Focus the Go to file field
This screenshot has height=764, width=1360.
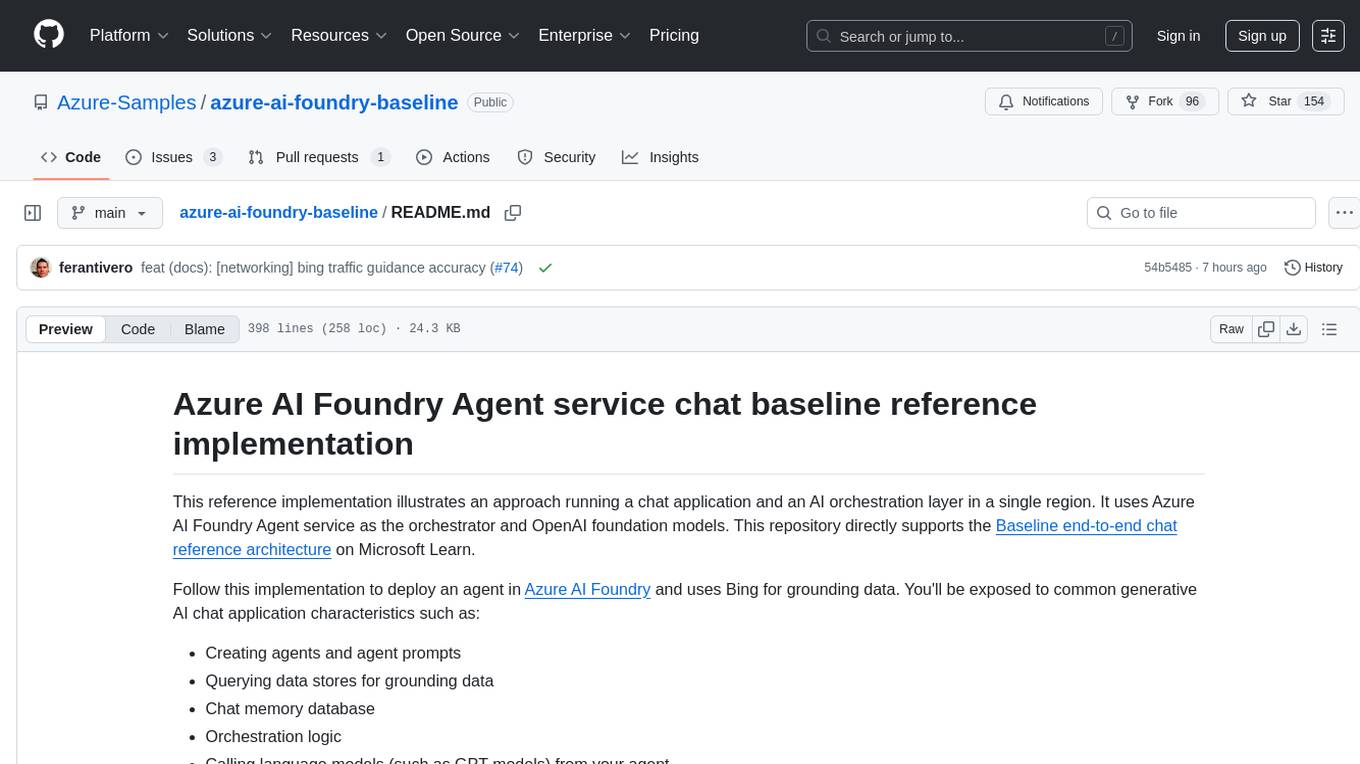coord(1200,213)
